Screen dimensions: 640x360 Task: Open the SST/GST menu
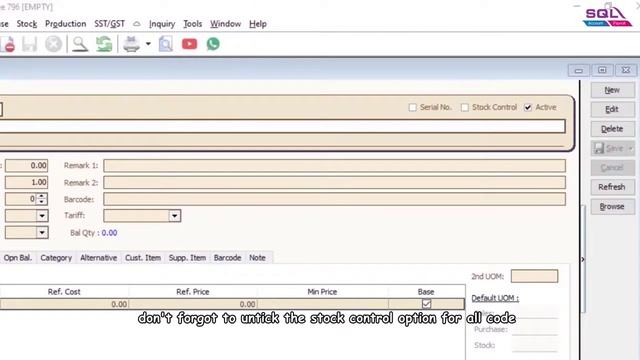pyautogui.click(x=109, y=24)
